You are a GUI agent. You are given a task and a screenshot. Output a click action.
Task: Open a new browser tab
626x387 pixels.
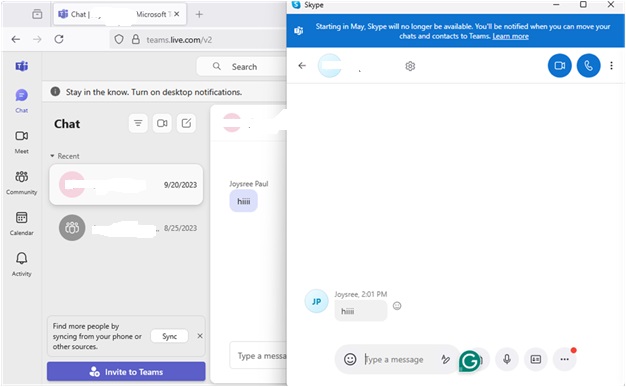(x=199, y=14)
